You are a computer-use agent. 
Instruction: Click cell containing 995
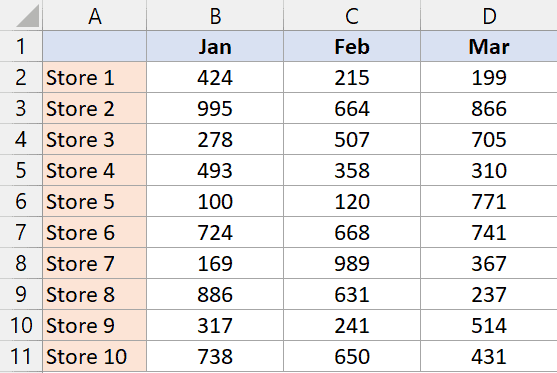tap(215, 108)
